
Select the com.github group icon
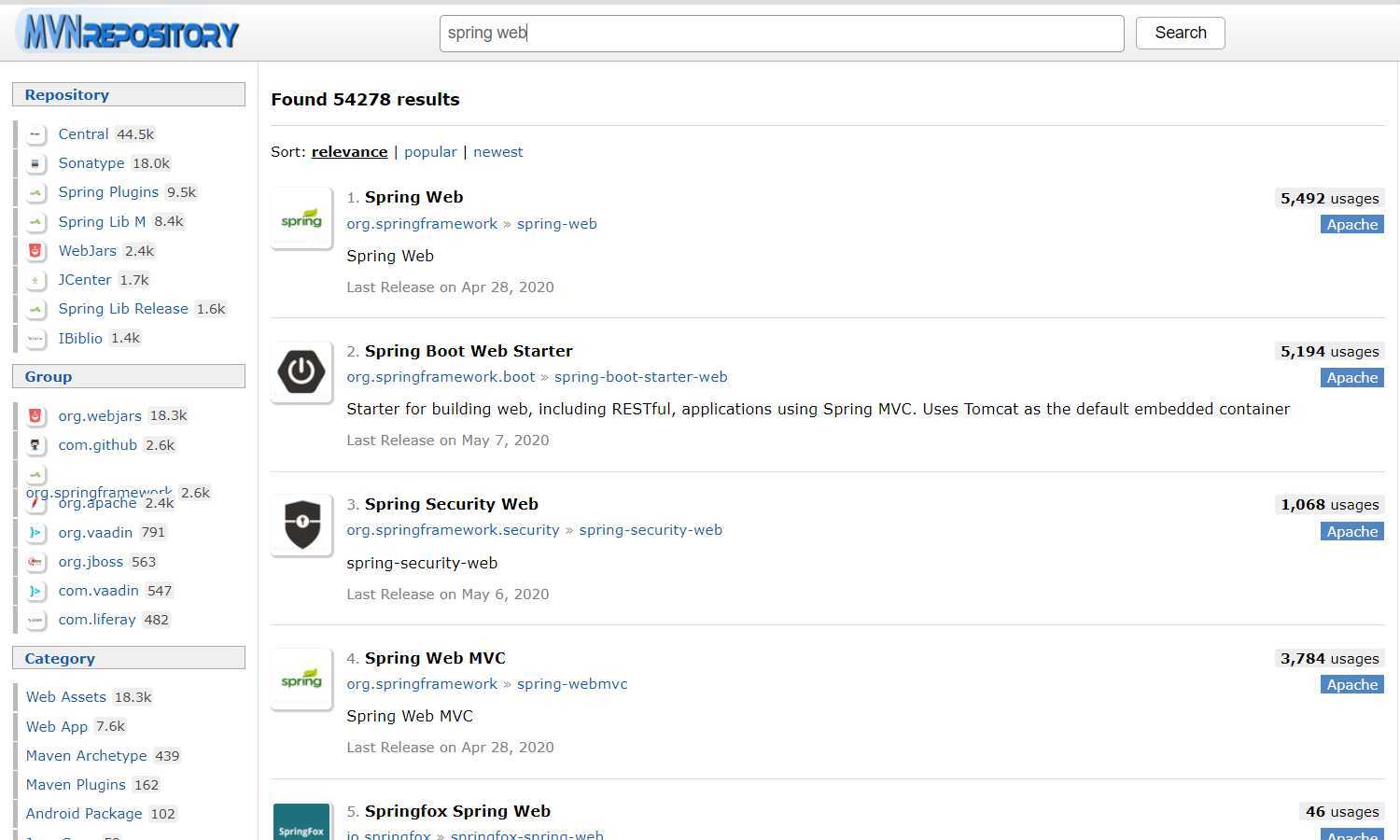pos(35,445)
